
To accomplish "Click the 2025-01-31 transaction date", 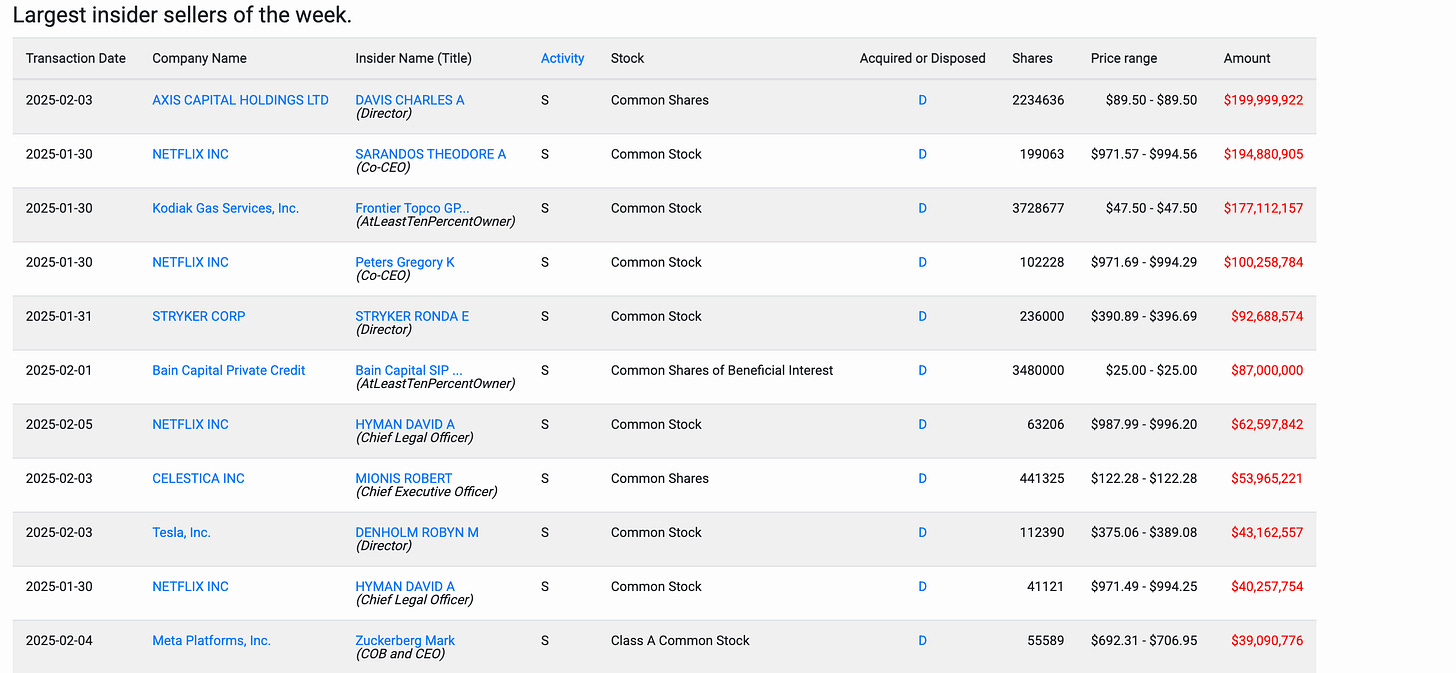I will [x=59, y=316].
